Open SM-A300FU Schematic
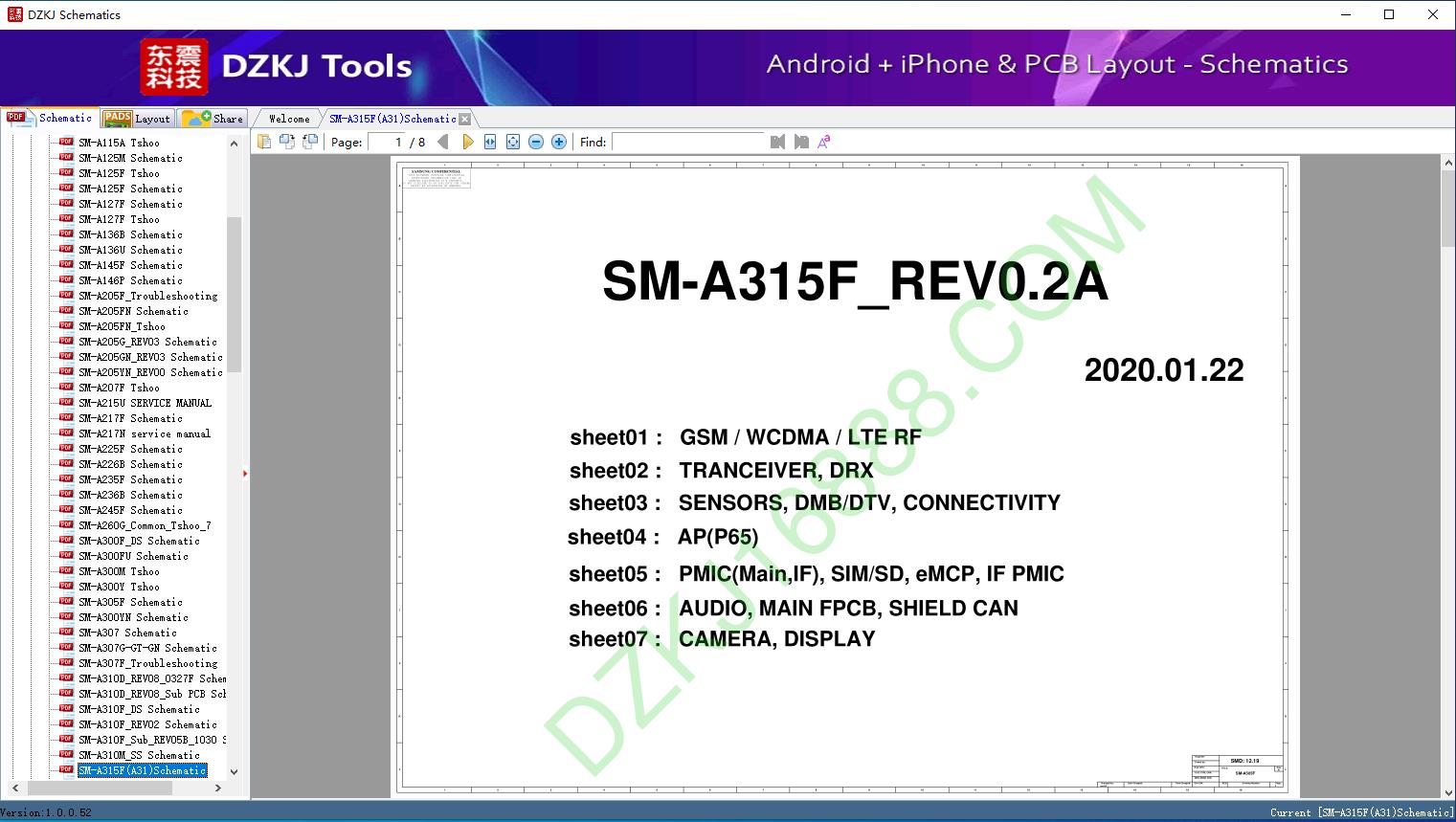The image size is (1456, 822). (x=133, y=556)
